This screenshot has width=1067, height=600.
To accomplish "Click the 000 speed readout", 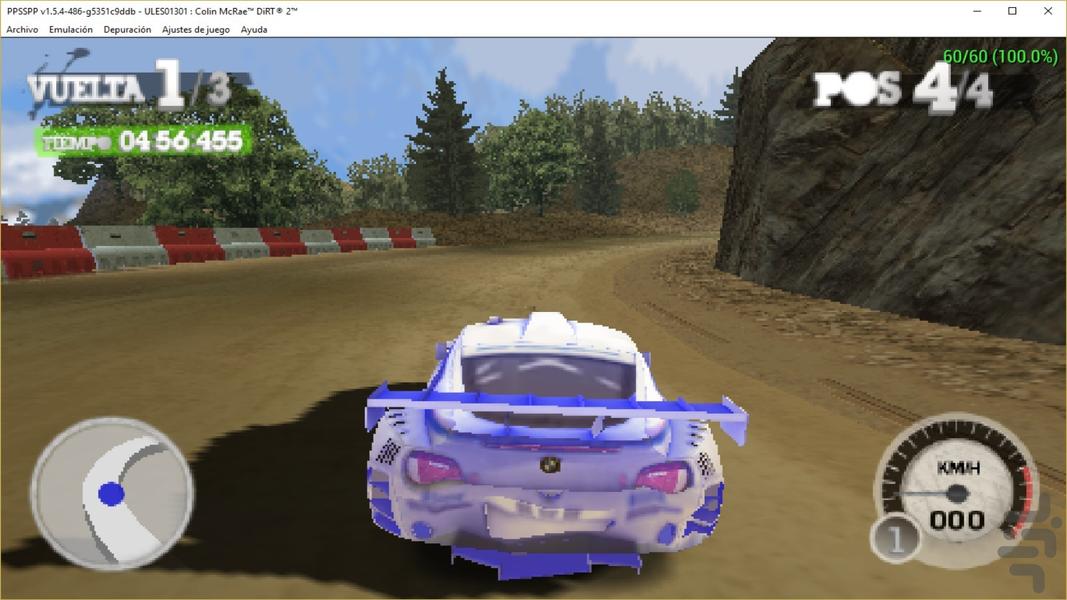I will tap(957, 520).
